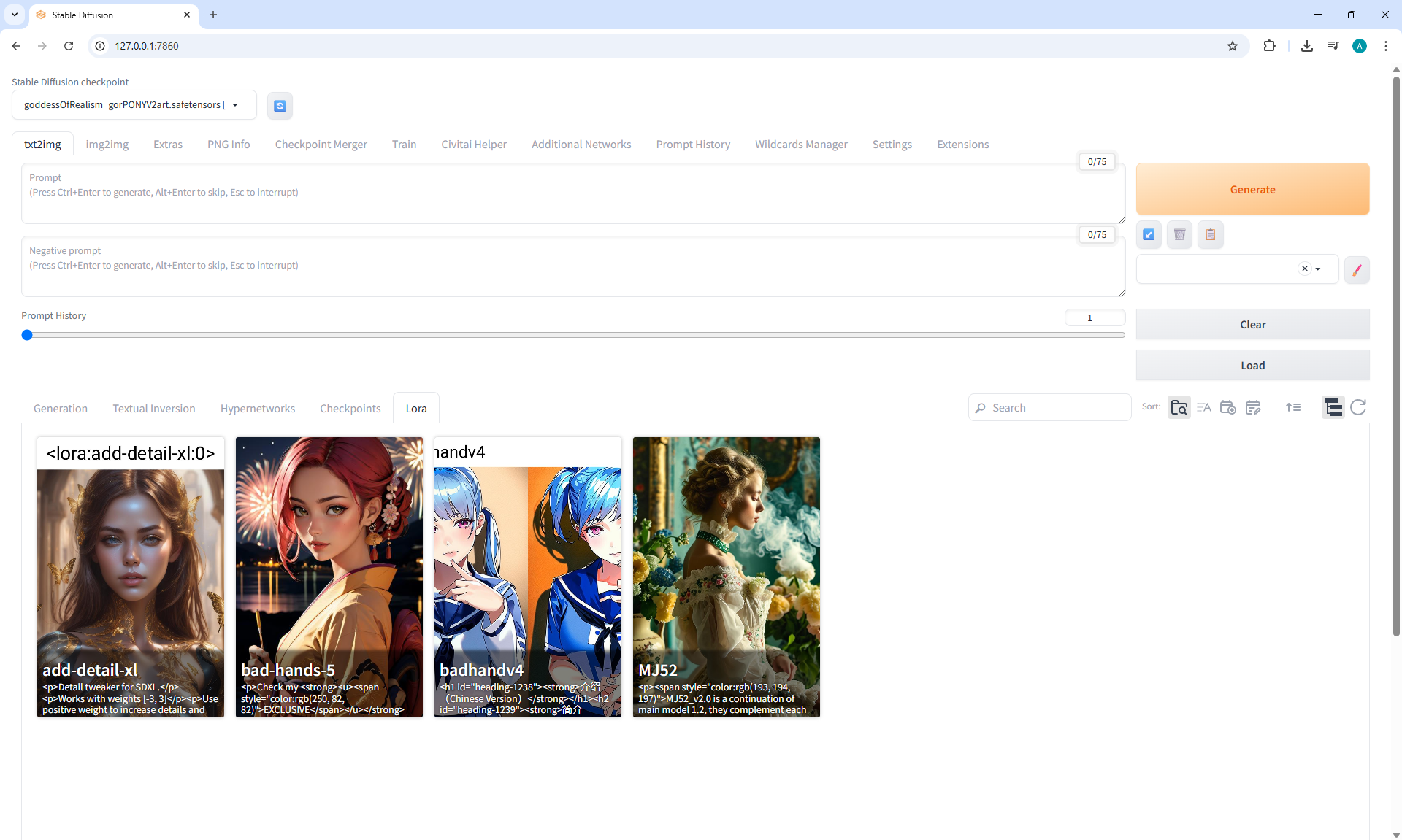Expand the styles dropdown arrow
The width and height of the screenshot is (1402, 840).
coord(1318,269)
